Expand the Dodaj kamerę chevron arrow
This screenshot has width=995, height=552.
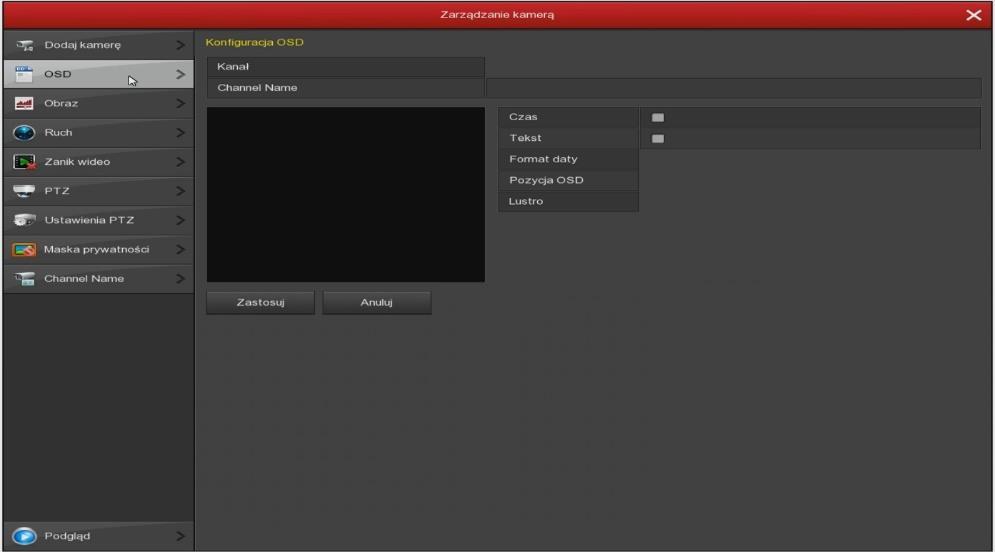(180, 45)
